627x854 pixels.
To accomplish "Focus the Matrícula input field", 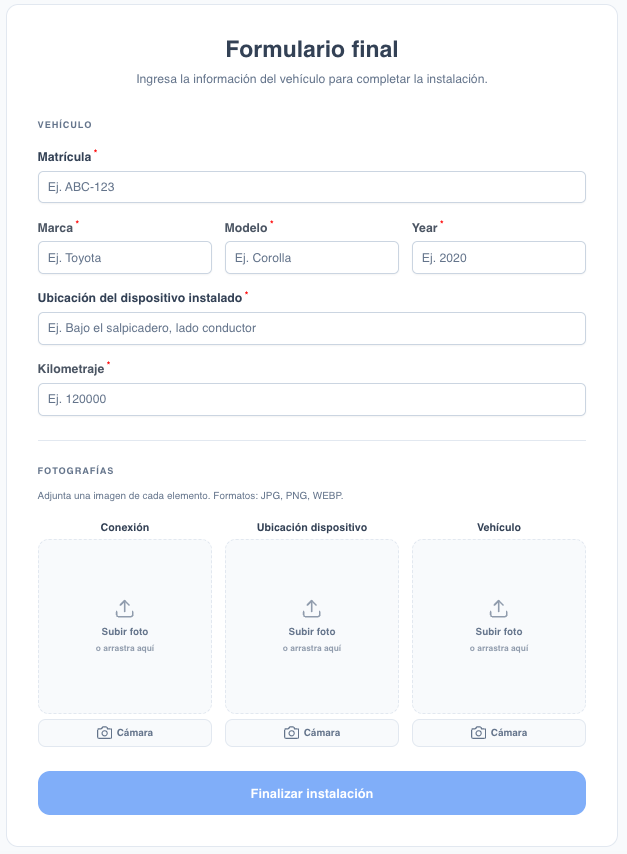I will point(311,187).
